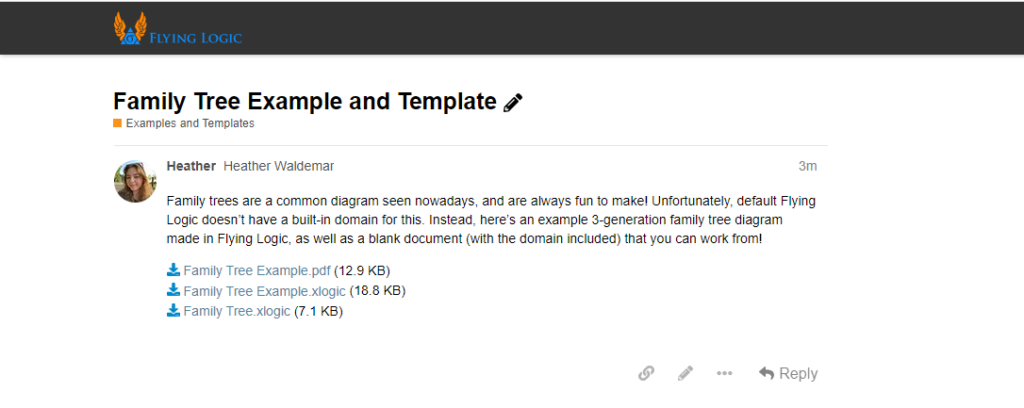Edit topic title using the pencil icon beside it

coord(513,102)
